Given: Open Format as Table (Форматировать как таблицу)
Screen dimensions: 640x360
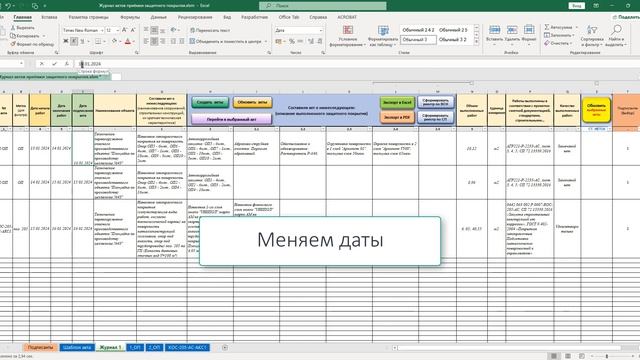Looking at the screenshot, I should [383, 36].
